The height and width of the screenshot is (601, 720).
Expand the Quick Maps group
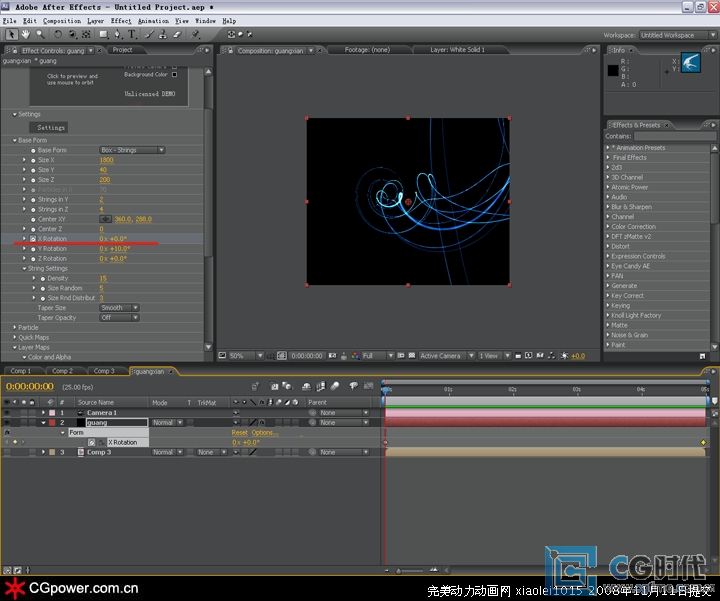point(15,337)
